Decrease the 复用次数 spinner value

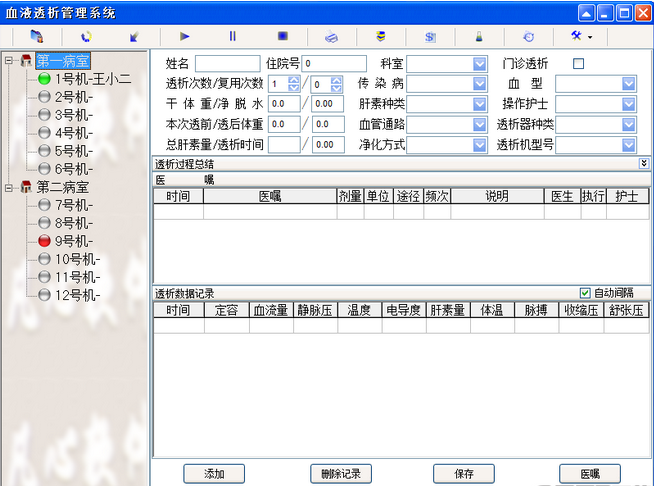click(x=336, y=88)
